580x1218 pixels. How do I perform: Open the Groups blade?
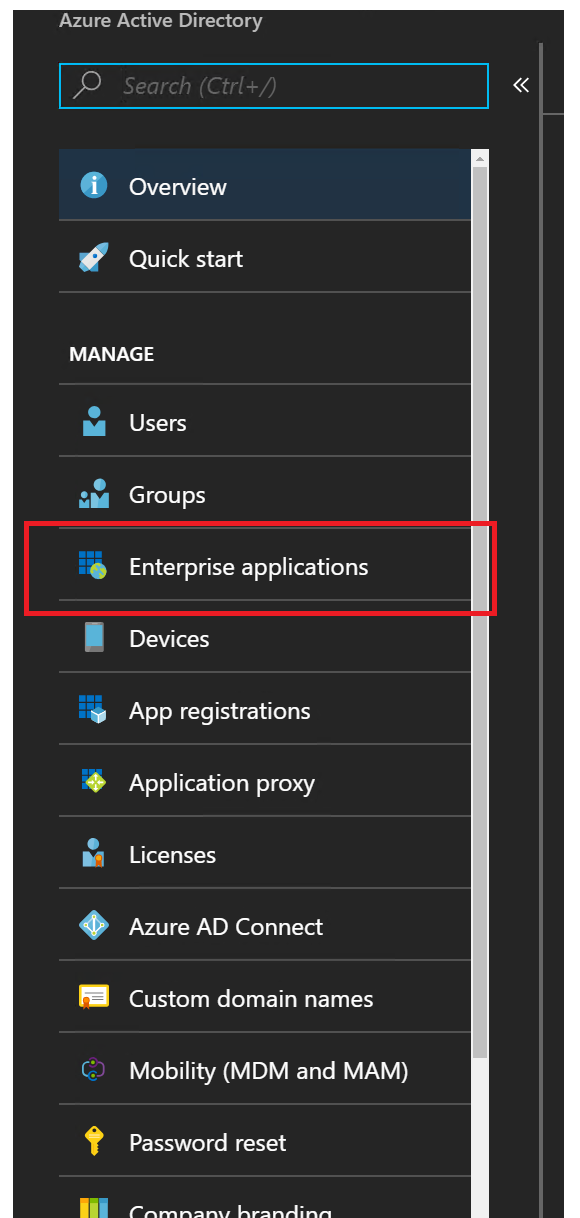[265, 493]
